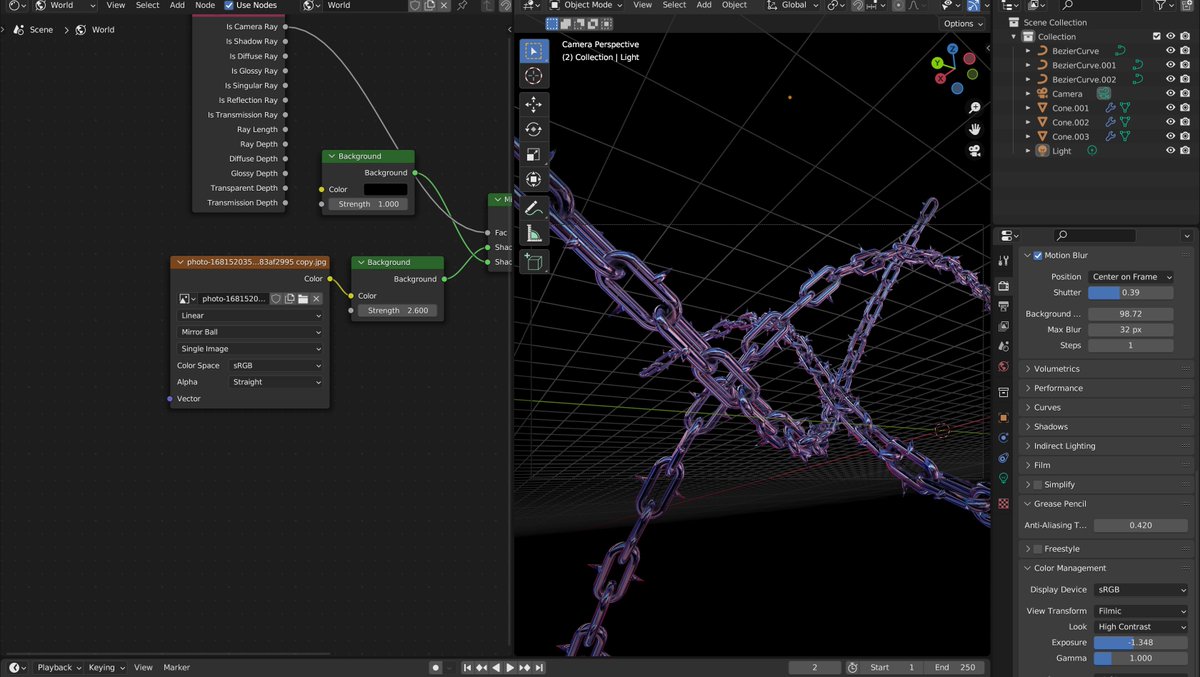The image size is (1200, 677).
Task: Open the View Transform Filmic dropdown
Action: coord(1141,611)
